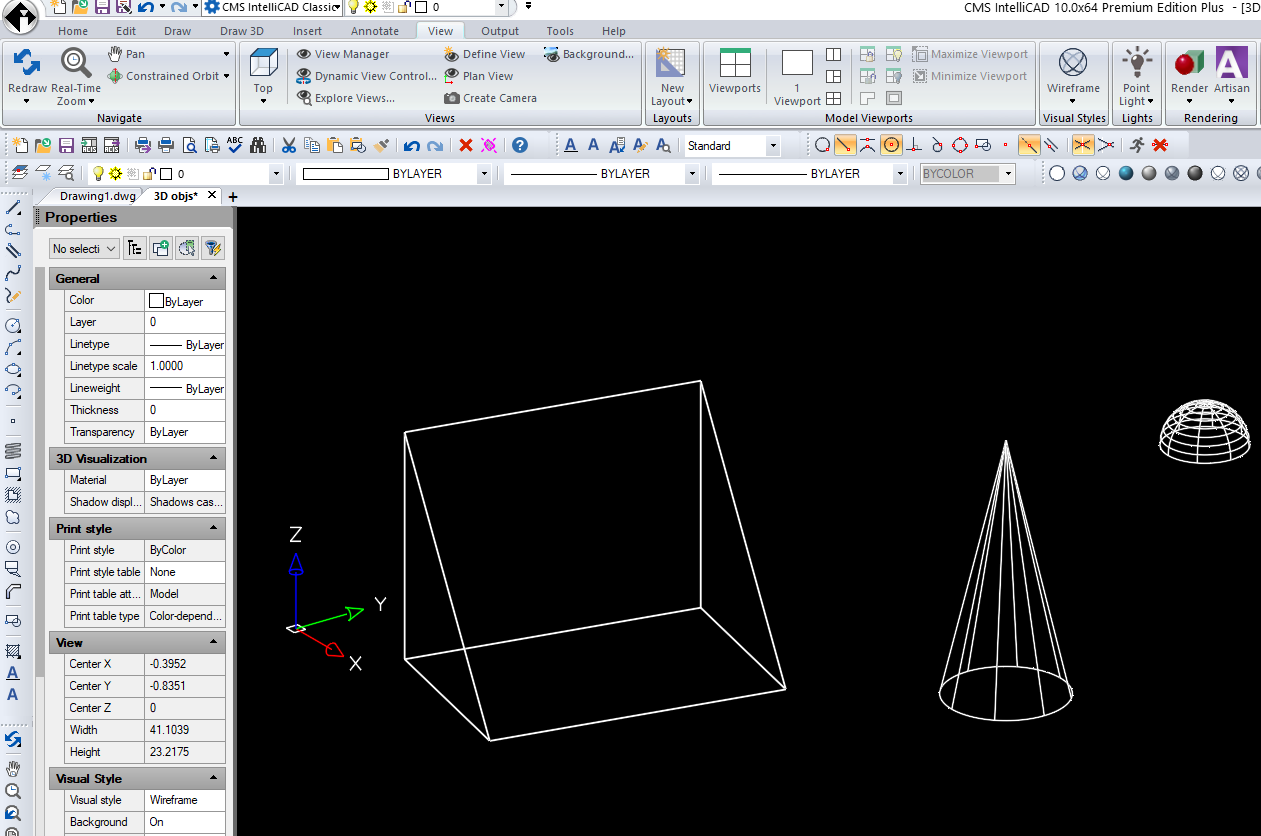
Task: Open the Redraw tool
Action: pos(27,76)
